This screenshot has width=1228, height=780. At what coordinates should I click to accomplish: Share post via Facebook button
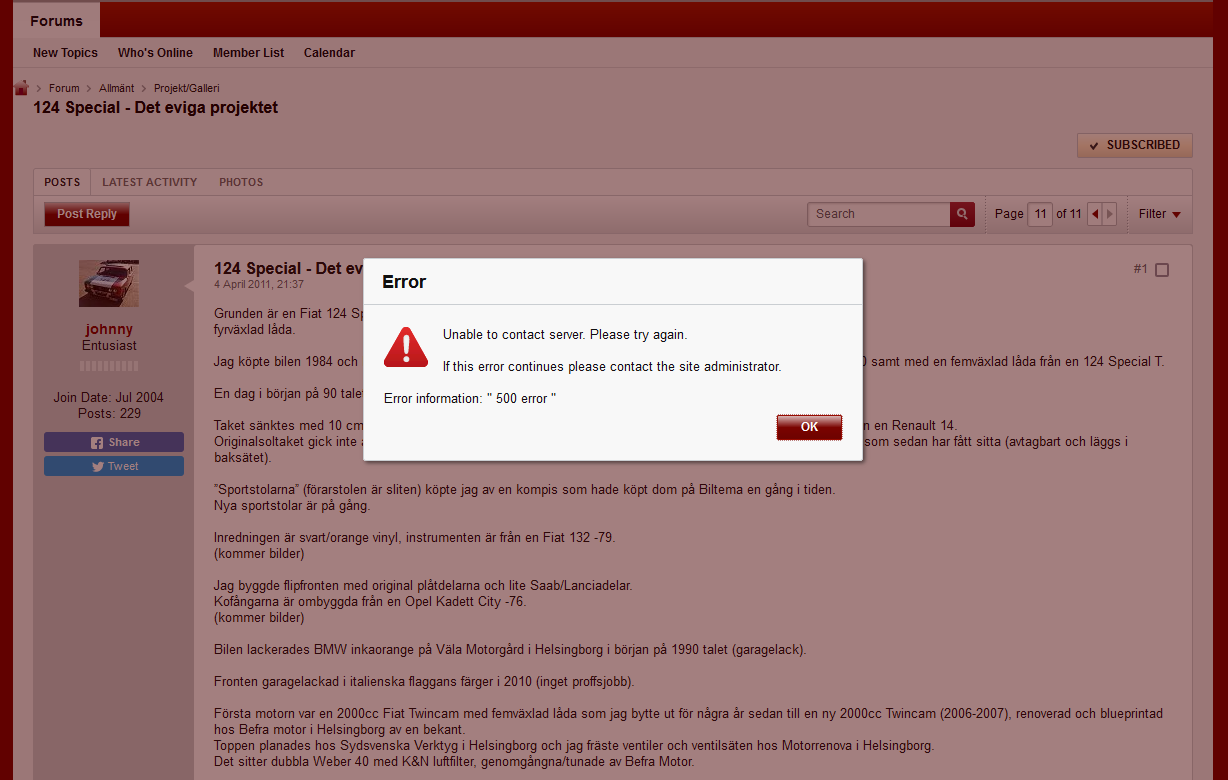(x=114, y=442)
